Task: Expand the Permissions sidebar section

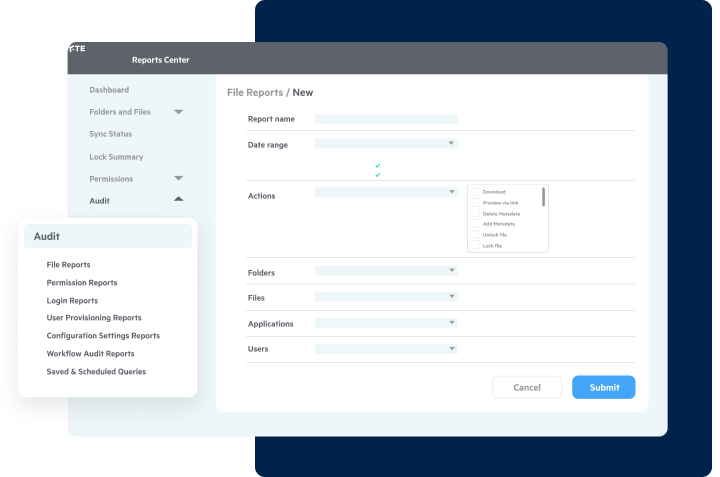Action: (x=178, y=178)
